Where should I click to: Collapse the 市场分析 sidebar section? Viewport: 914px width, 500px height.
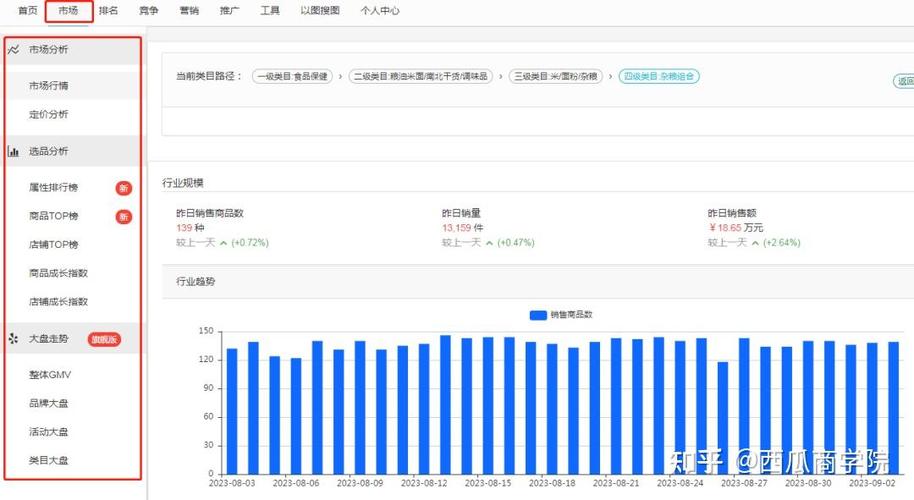click(73, 50)
